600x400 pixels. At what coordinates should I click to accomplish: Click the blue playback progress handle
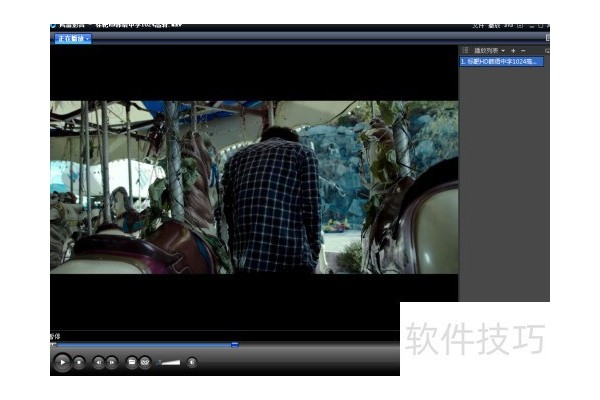pos(235,344)
